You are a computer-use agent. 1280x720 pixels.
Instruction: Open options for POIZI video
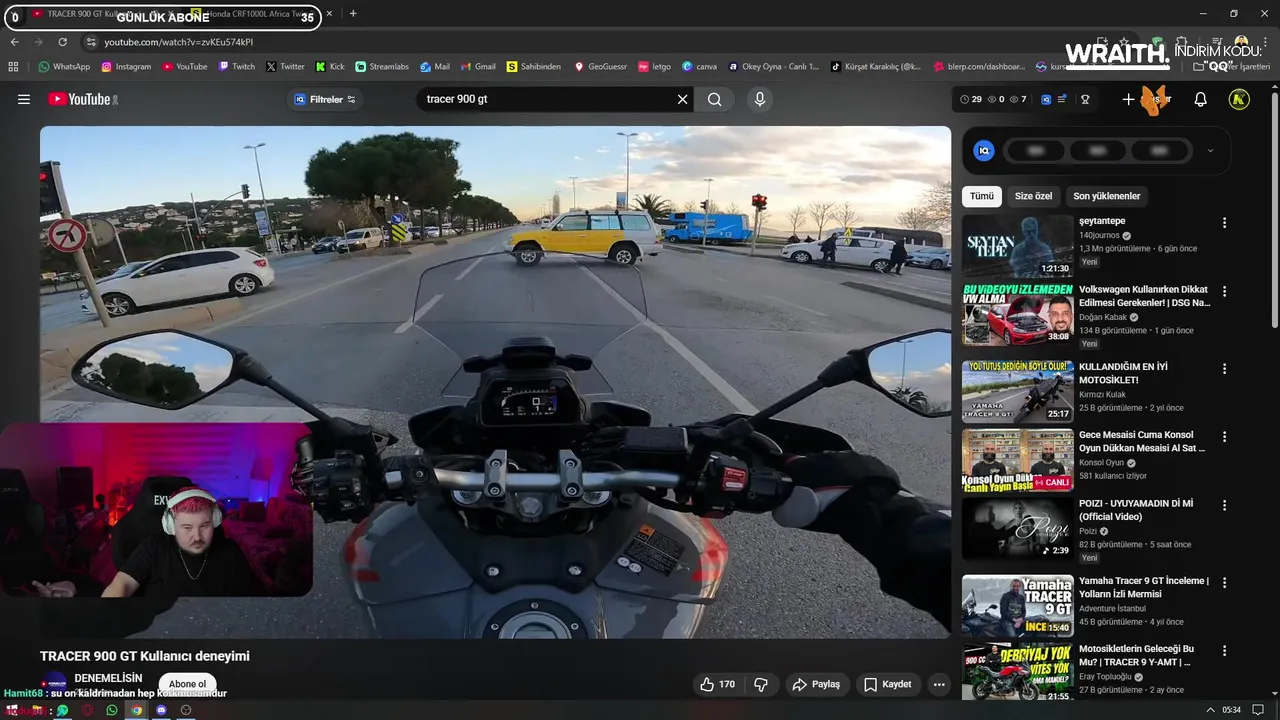coord(1224,505)
